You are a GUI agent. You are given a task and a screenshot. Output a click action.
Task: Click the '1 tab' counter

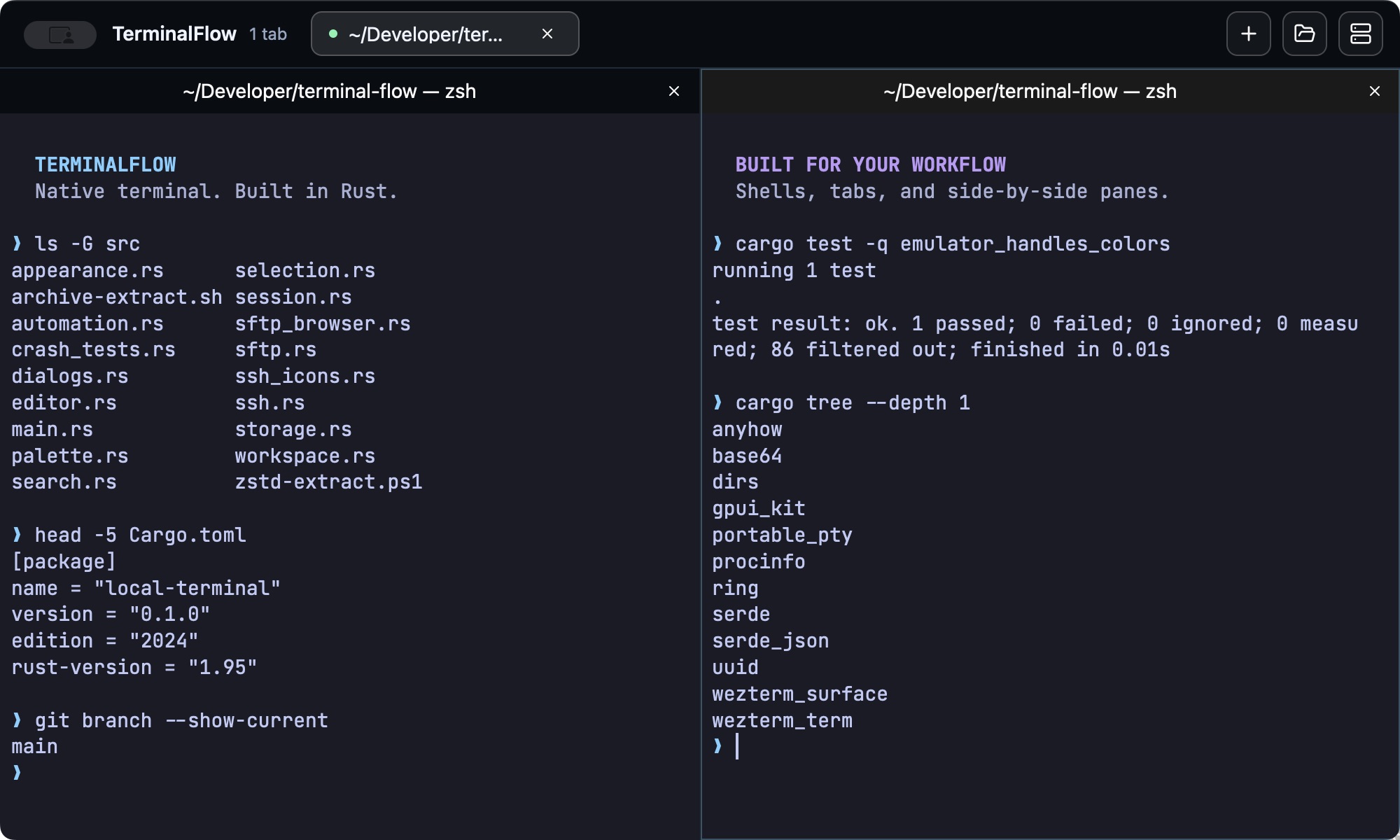pos(268,34)
